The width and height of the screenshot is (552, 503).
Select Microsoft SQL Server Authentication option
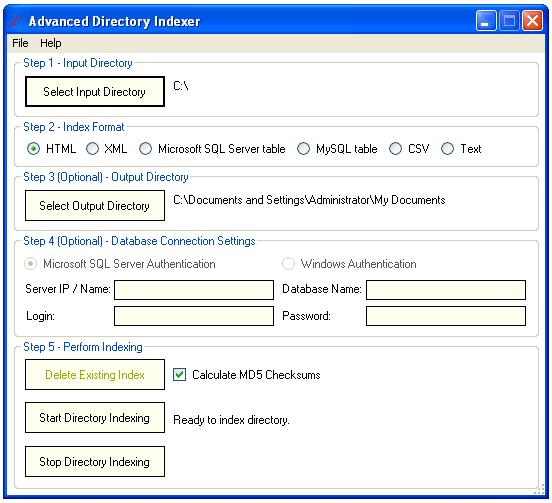tap(30, 264)
